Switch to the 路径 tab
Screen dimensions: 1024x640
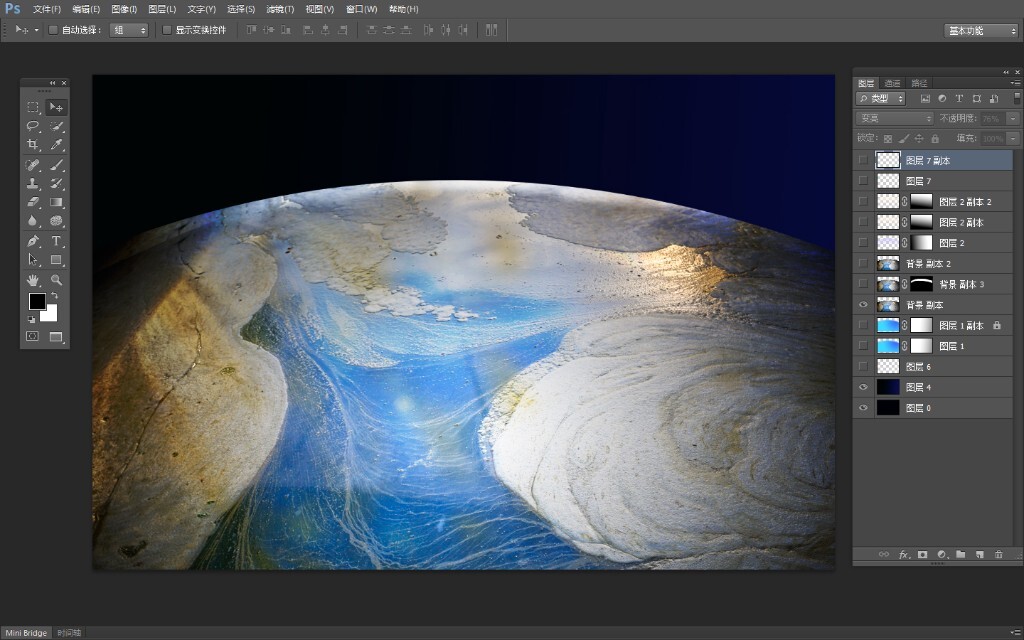(919, 83)
